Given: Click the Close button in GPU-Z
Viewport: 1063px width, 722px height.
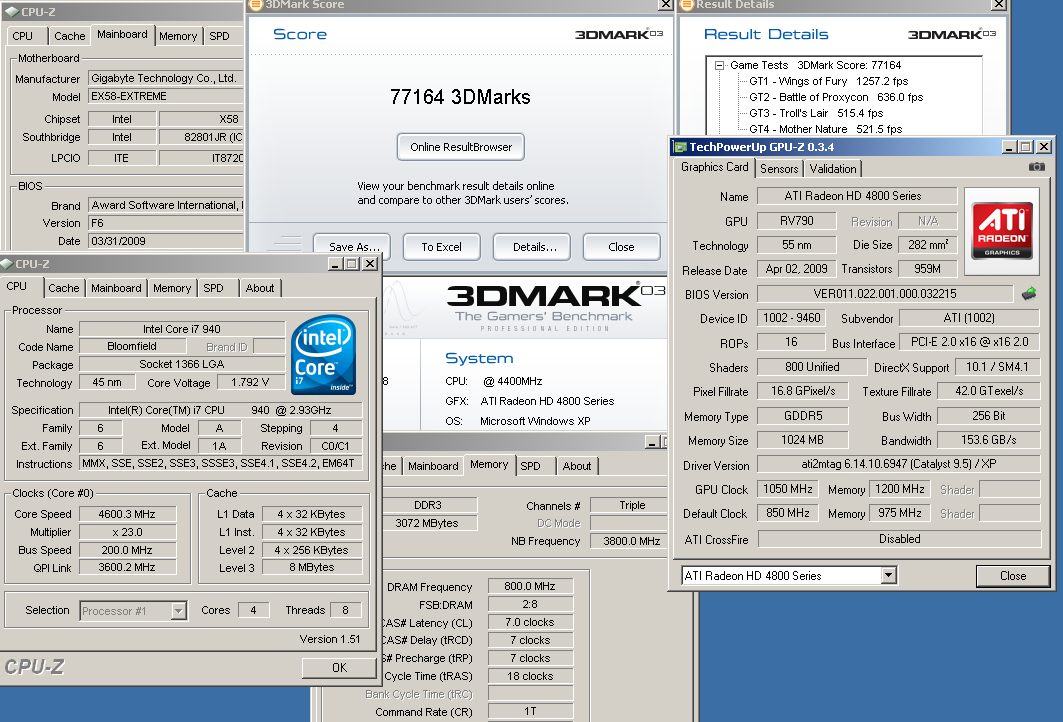Looking at the screenshot, I should (1013, 576).
